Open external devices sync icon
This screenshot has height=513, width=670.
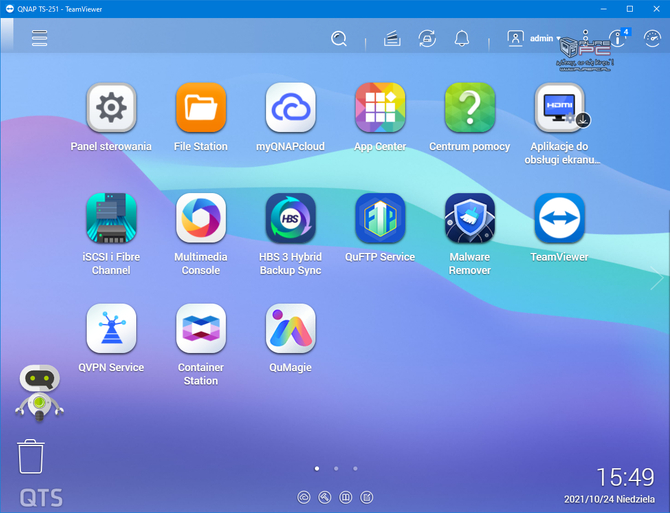coord(427,38)
